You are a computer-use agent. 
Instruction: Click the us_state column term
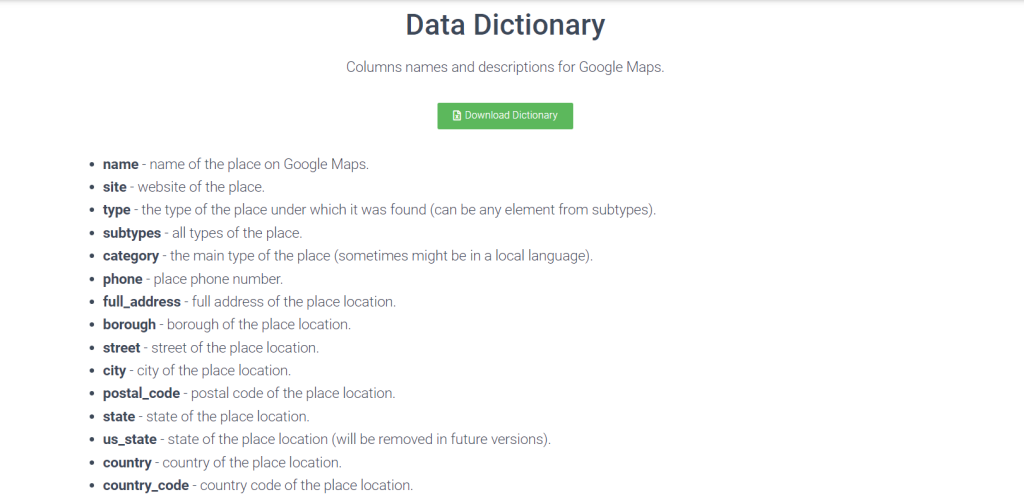point(129,440)
